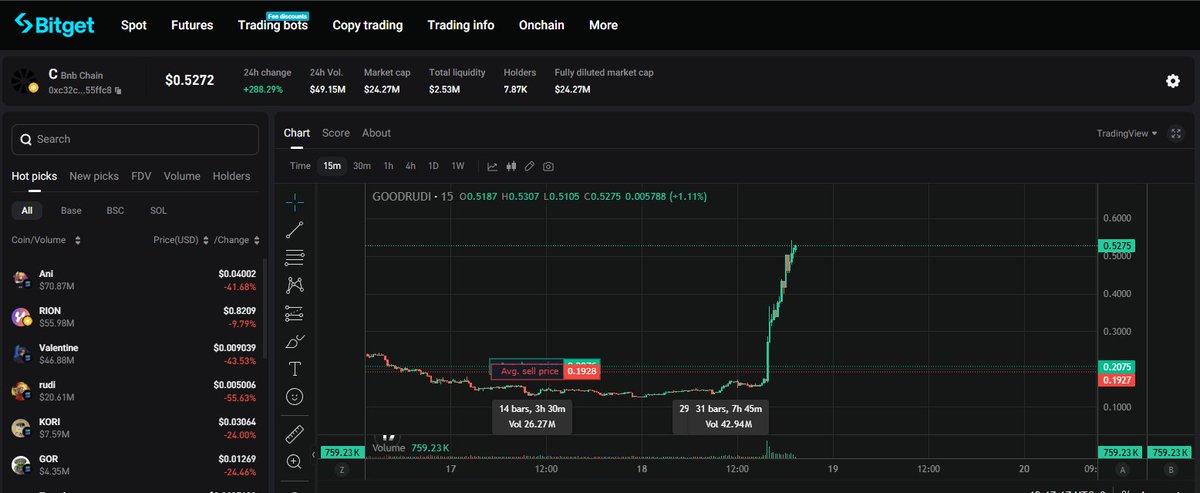Image resolution: width=1200 pixels, height=493 pixels.
Task: Select the 15m timeframe
Action: coord(332,166)
